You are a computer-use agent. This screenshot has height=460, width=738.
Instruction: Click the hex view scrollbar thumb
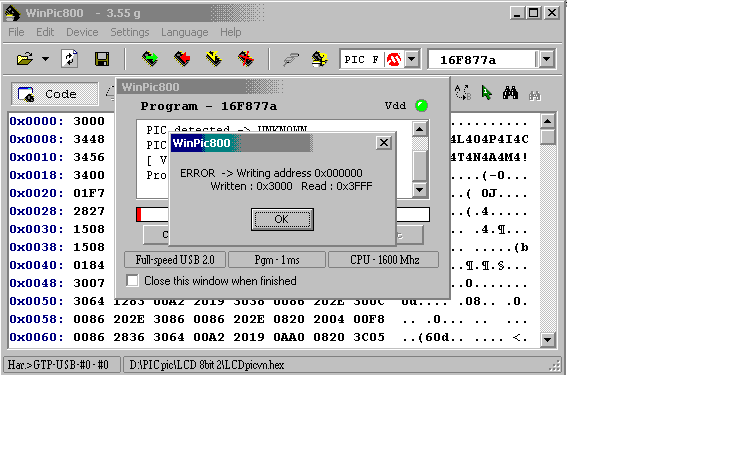[547, 137]
